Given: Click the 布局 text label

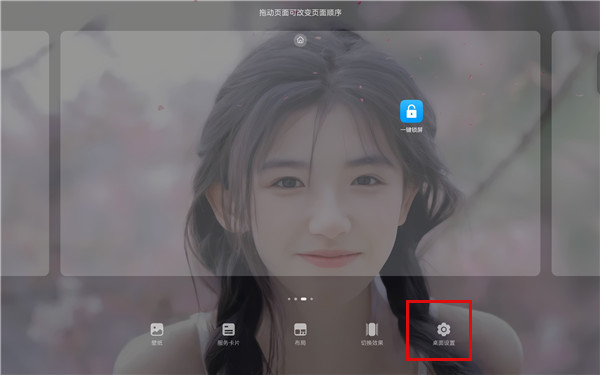Looking at the screenshot, I should tap(300, 343).
